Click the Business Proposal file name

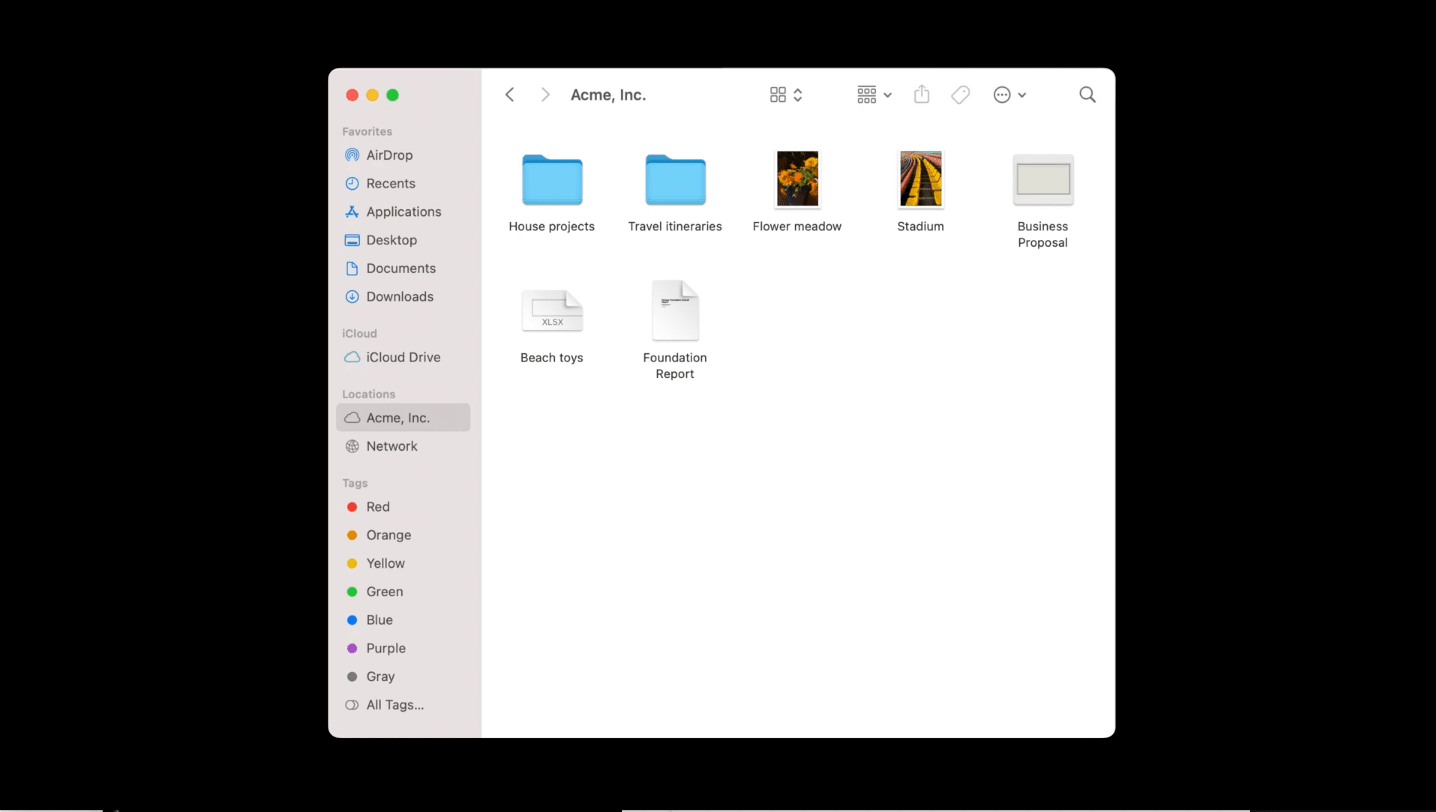[x=1043, y=235]
